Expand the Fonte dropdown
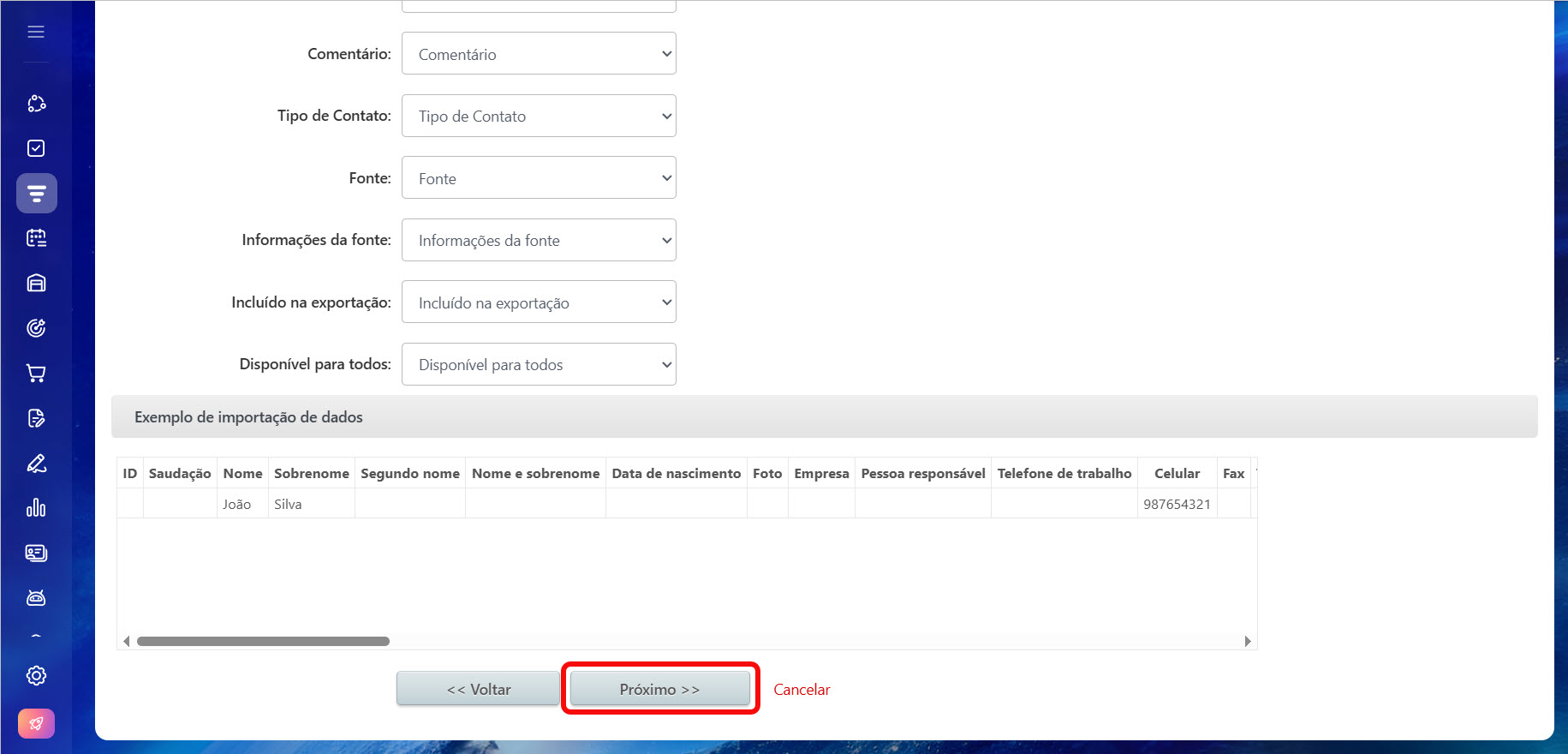Screen dimensions: 1568x754 (539, 178)
